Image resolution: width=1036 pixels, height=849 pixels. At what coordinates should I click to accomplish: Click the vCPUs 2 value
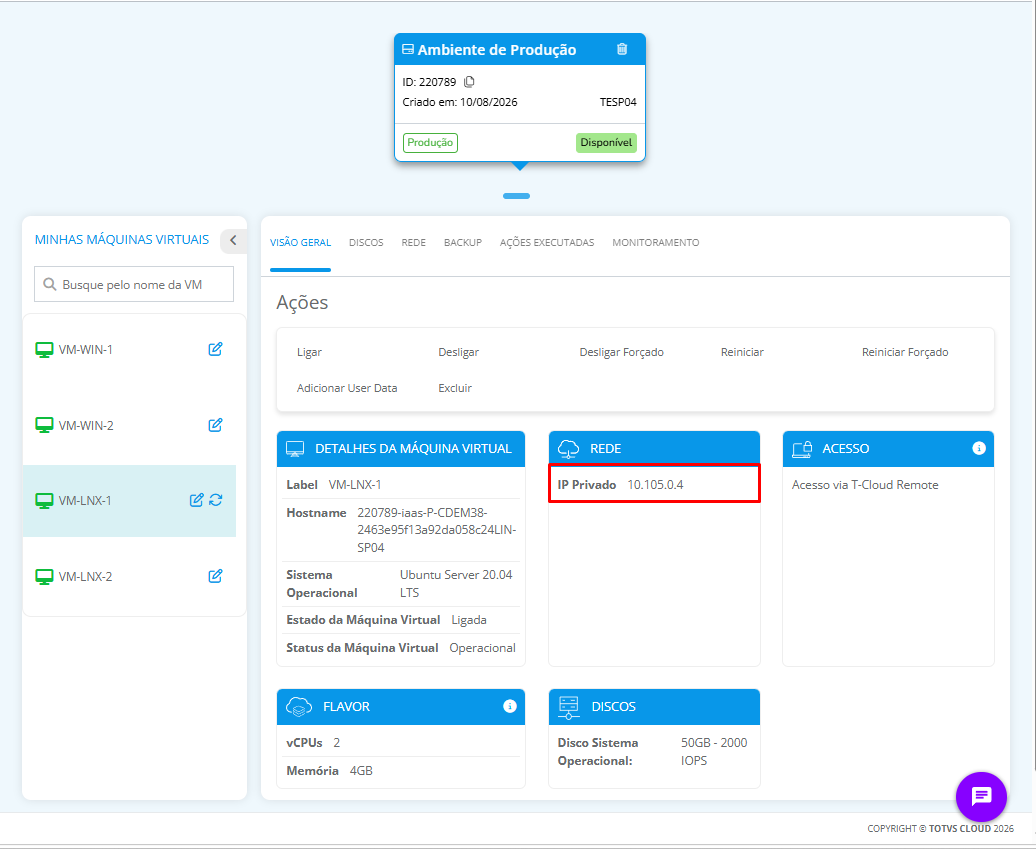coord(336,743)
